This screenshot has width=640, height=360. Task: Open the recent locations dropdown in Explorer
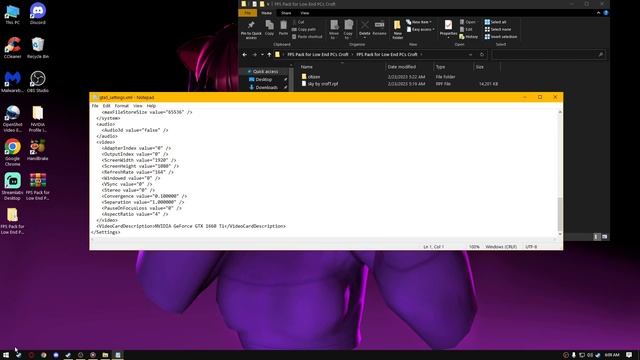(262, 55)
